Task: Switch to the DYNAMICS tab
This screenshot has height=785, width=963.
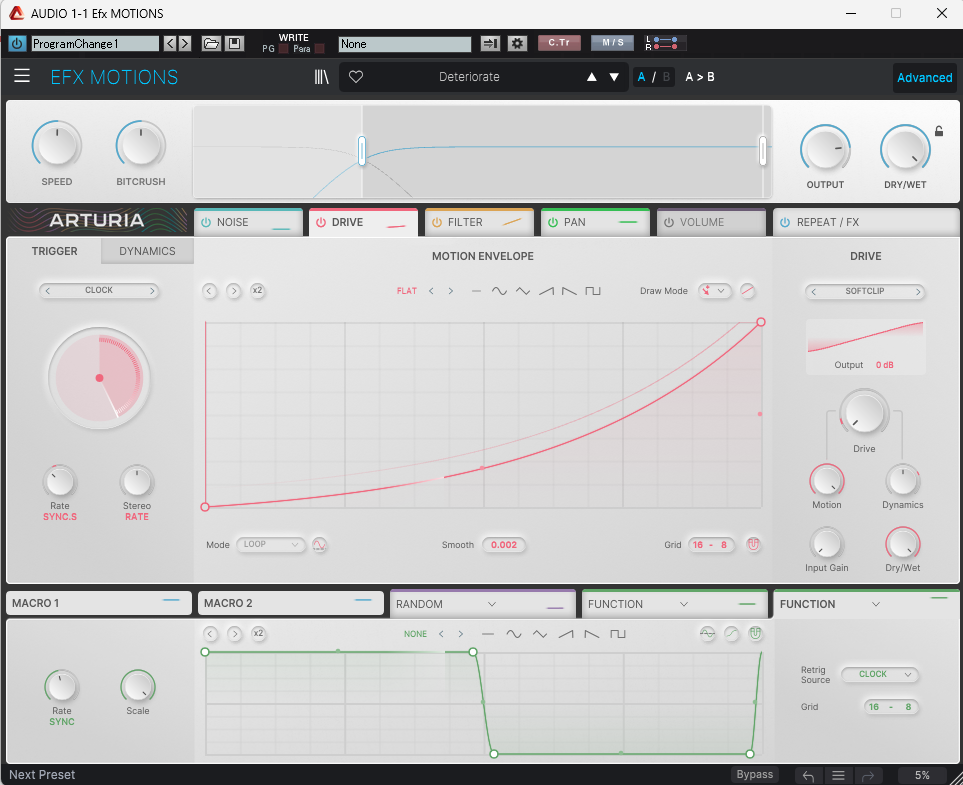Action: coord(147,251)
